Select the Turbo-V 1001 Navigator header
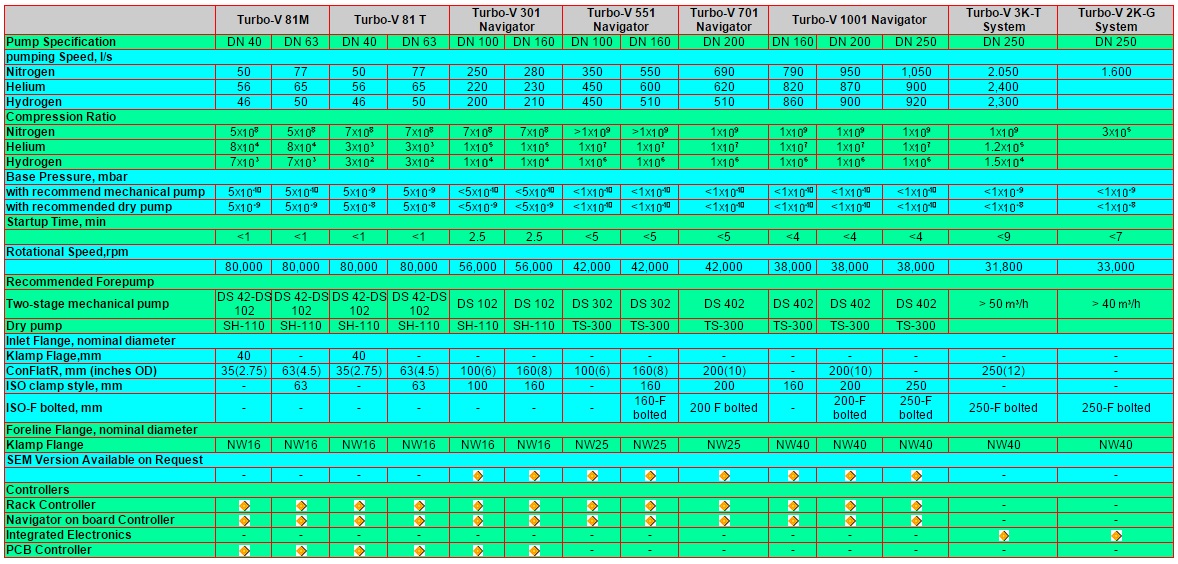1178x564 pixels. (859, 20)
